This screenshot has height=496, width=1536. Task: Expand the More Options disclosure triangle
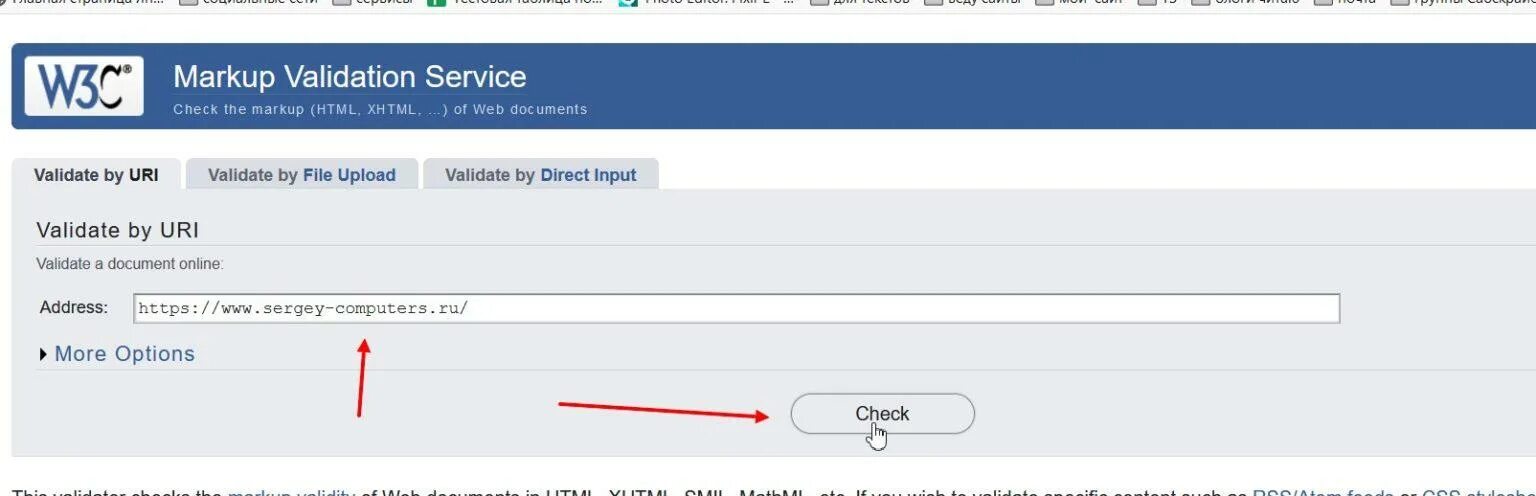pyautogui.click(x=43, y=354)
